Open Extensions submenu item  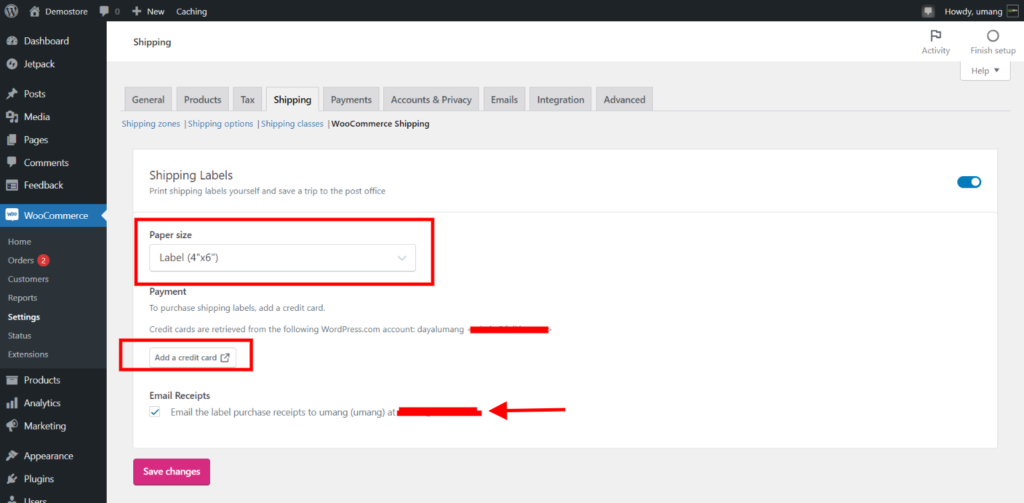(x=28, y=355)
